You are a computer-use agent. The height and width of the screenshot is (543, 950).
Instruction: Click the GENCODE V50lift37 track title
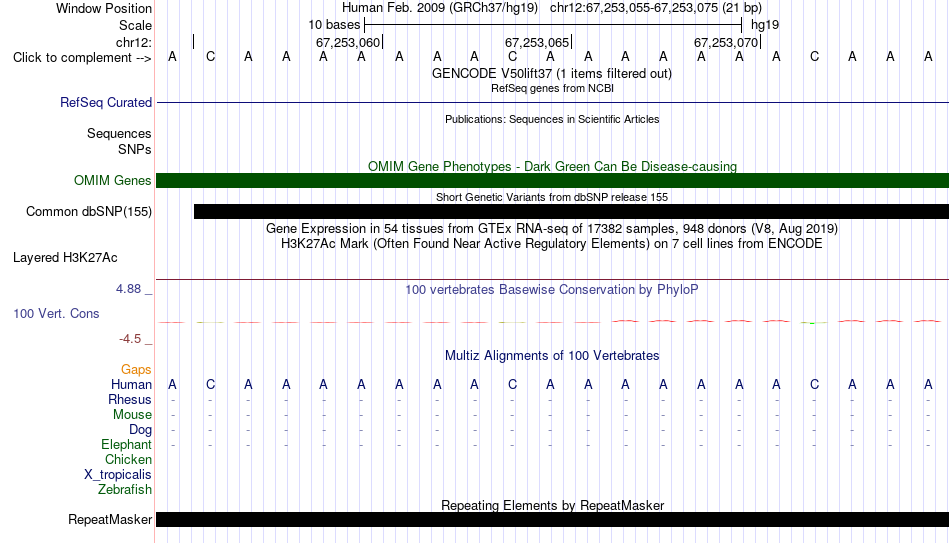[x=551, y=73]
